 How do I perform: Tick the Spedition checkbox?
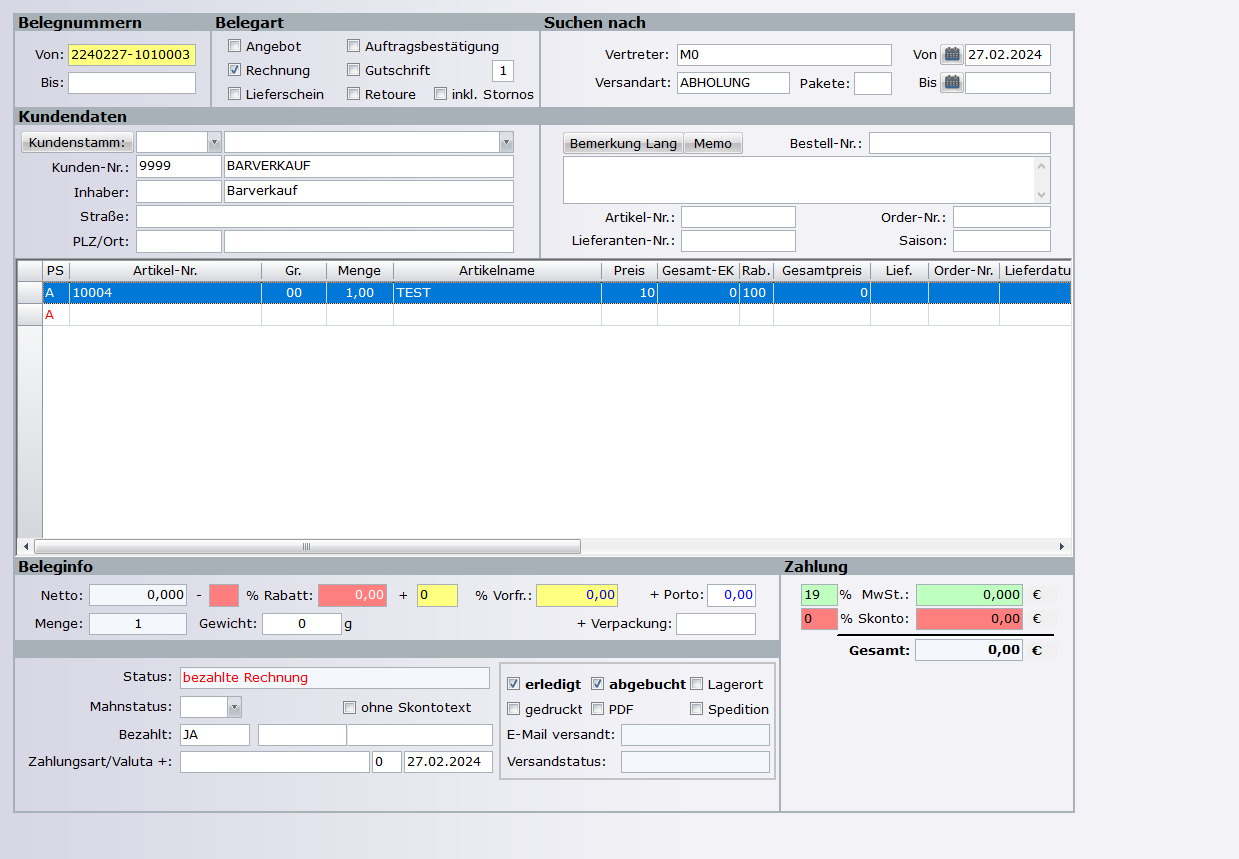pos(697,709)
